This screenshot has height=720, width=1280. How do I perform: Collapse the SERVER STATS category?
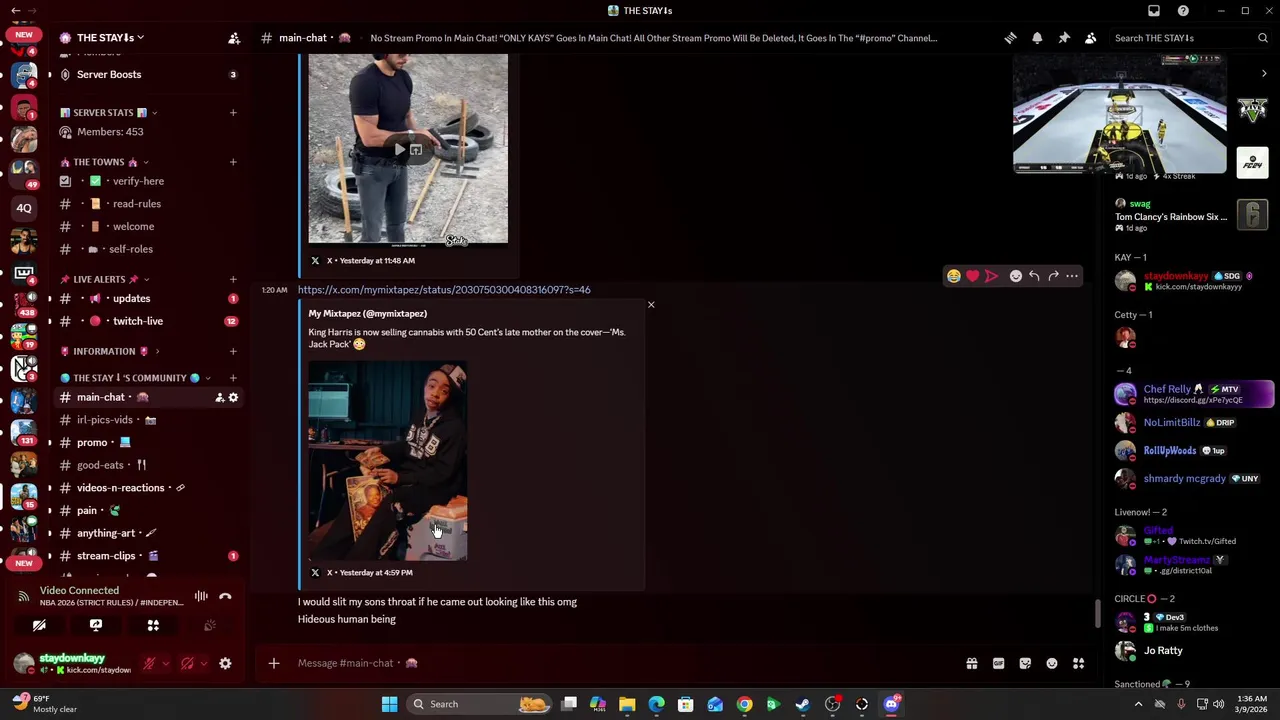(x=108, y=113)
